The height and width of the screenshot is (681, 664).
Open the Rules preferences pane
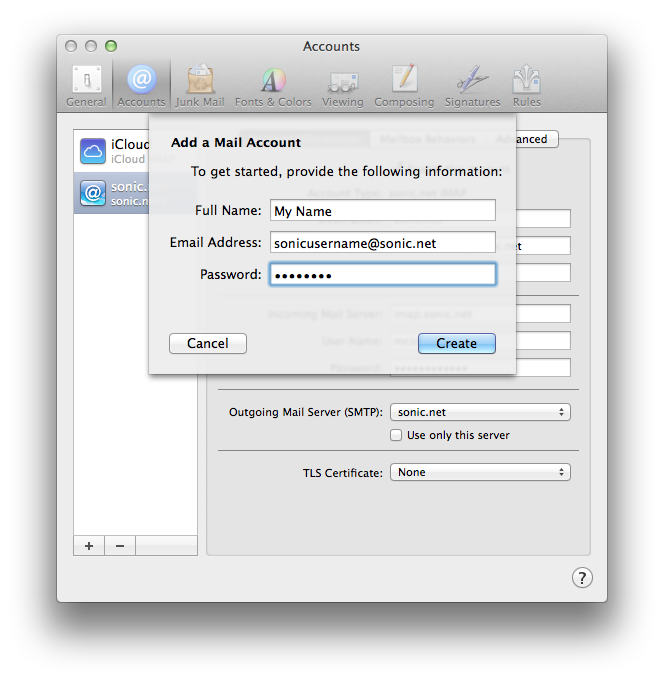click(x=527, y=86)
